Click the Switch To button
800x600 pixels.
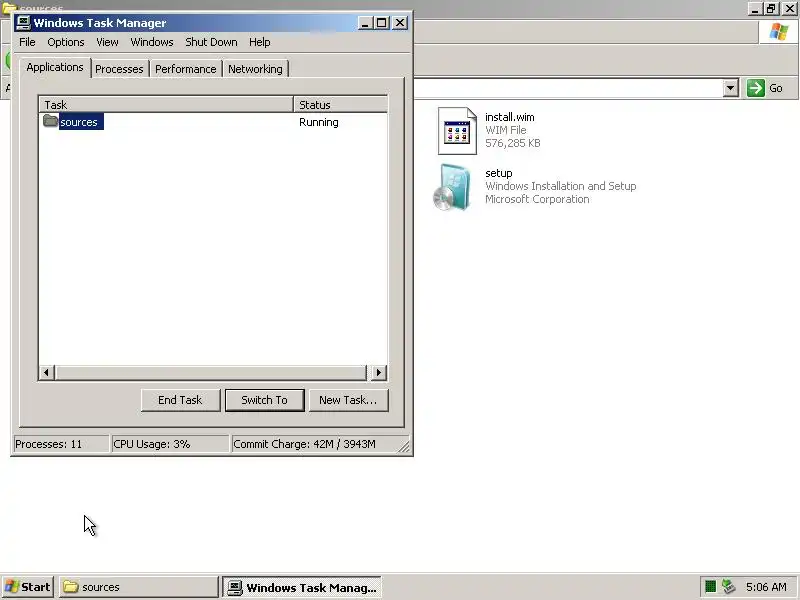click(264, 400)
